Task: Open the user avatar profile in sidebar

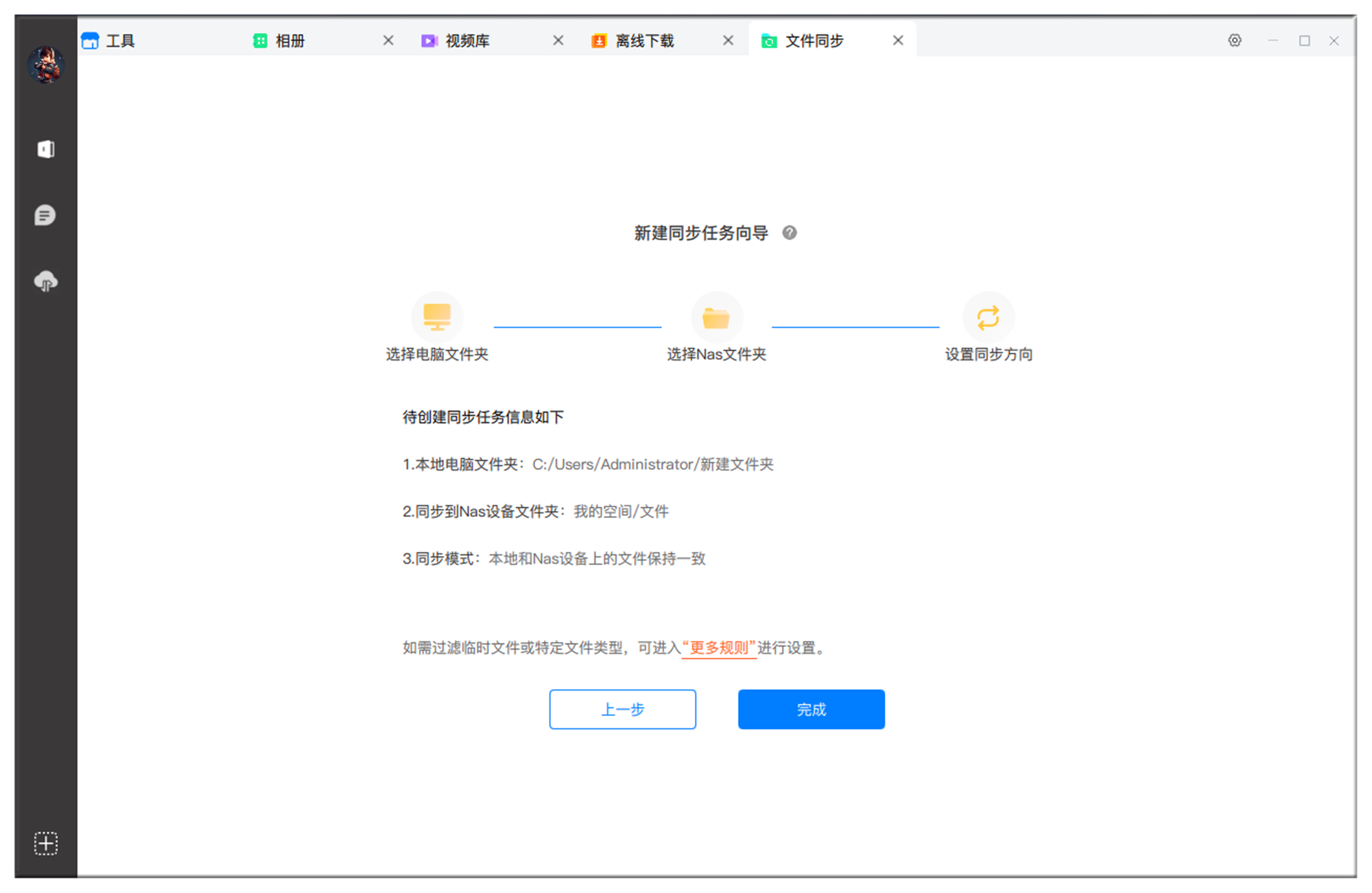Action: click(46, 65)
